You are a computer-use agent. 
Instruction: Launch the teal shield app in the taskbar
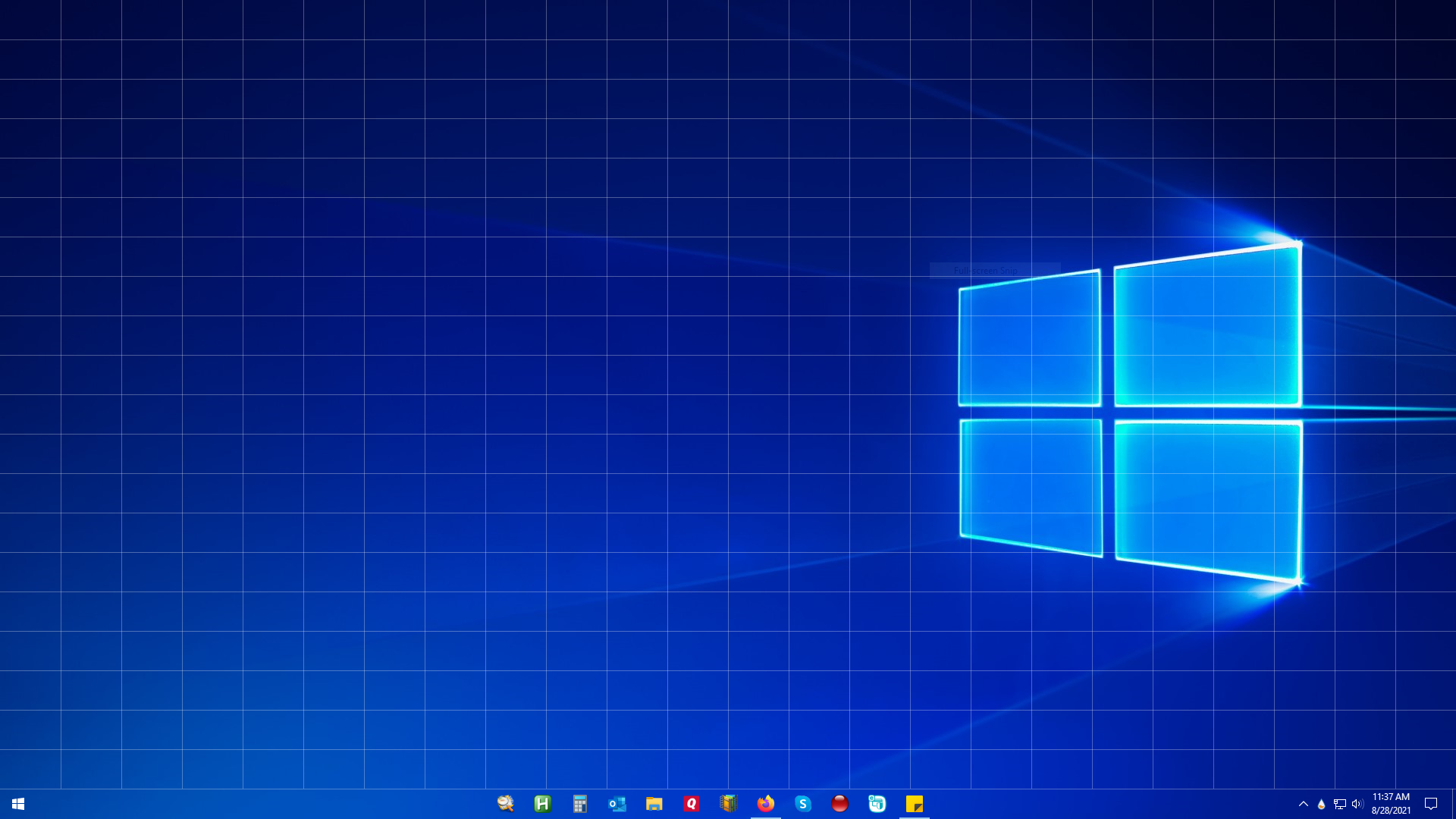(877, 804)
